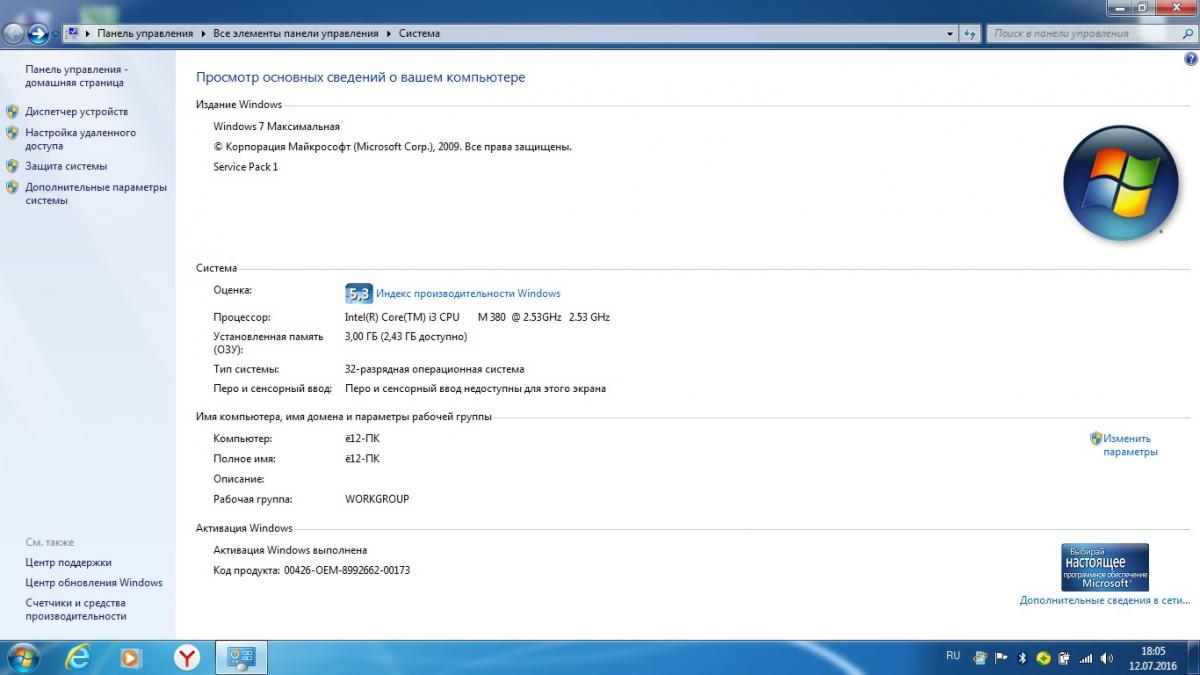This screenshot has height=675, width=1200.
Task: Open 'Центр поддержки' link
Action: tap(68, 562)
